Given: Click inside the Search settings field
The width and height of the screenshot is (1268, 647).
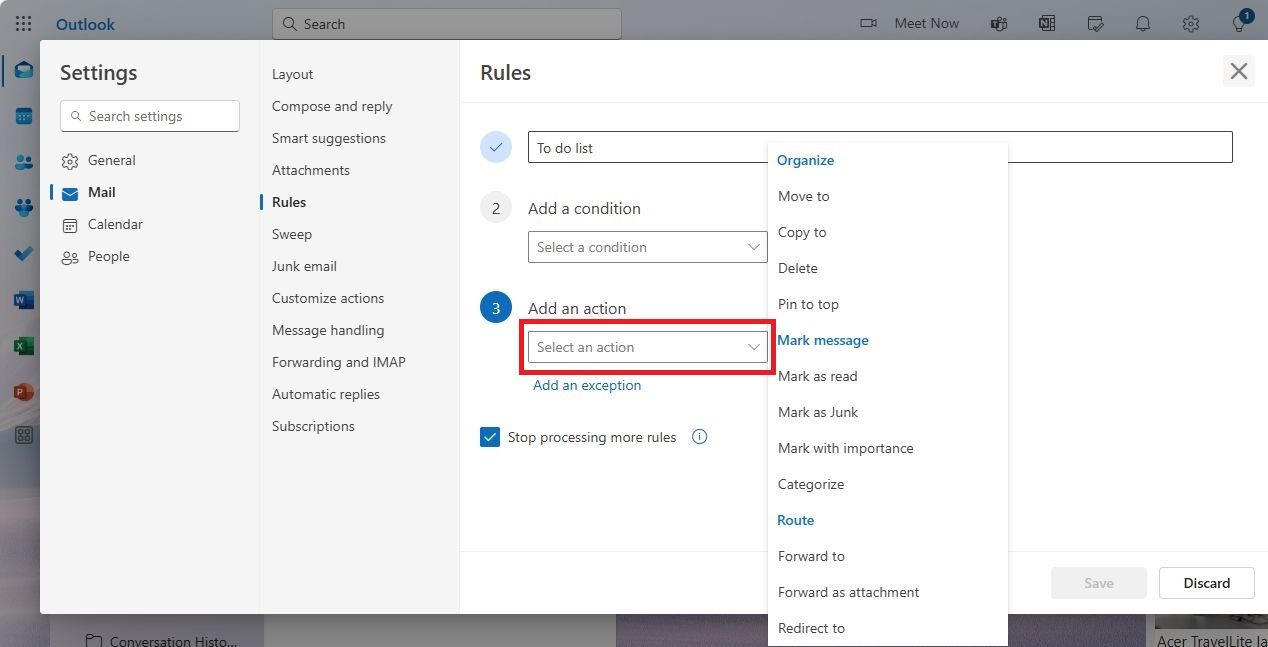Looking at the screenshot, I should coord(149,116).
